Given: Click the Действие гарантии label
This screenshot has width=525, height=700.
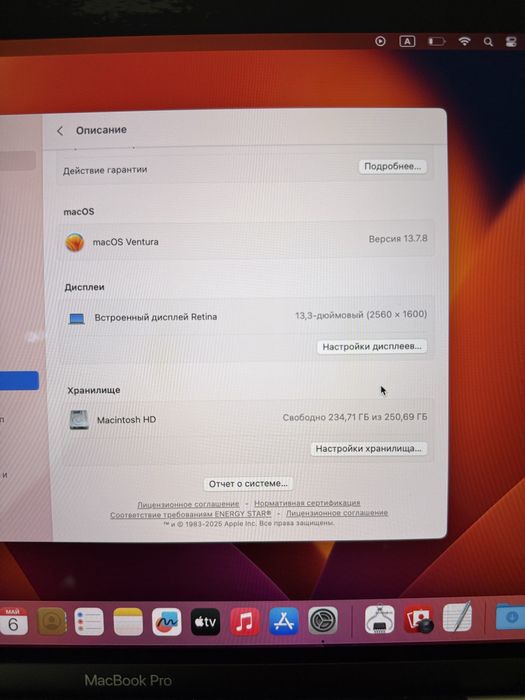Looking at the screenshot, I should point(105,171).
